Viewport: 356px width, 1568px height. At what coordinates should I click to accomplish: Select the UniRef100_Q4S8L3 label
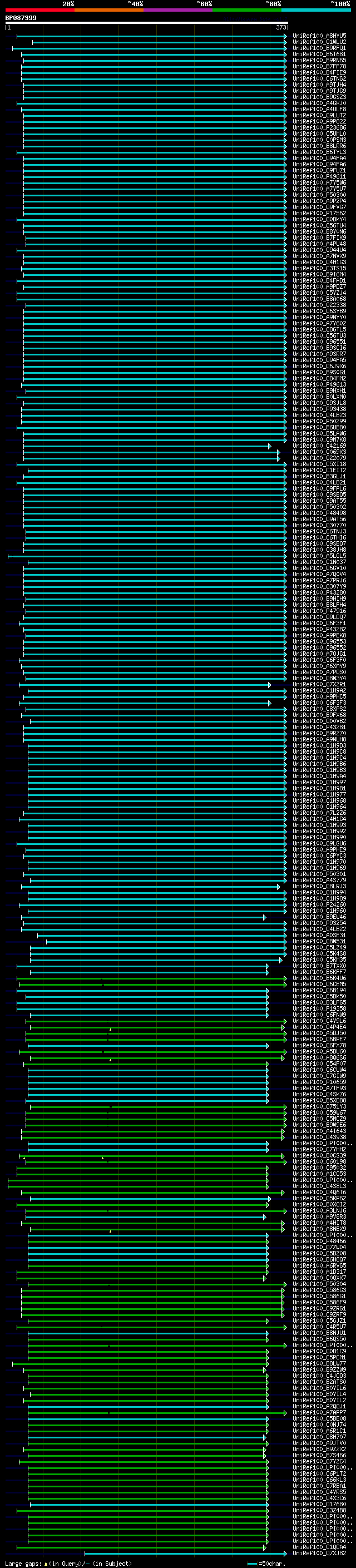tap(319, 1186)
